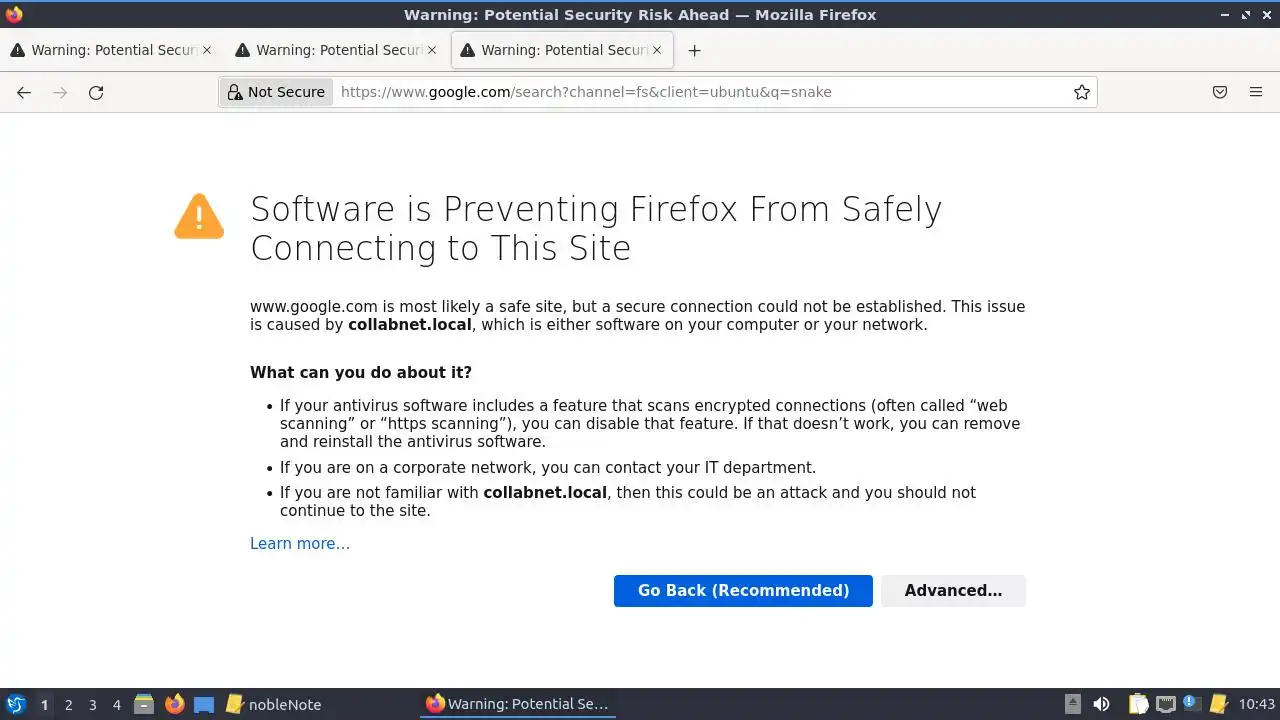Click Go Back (Recommended) button
Viewport: 1280px width, 720px height.
(x=743, y=590)
